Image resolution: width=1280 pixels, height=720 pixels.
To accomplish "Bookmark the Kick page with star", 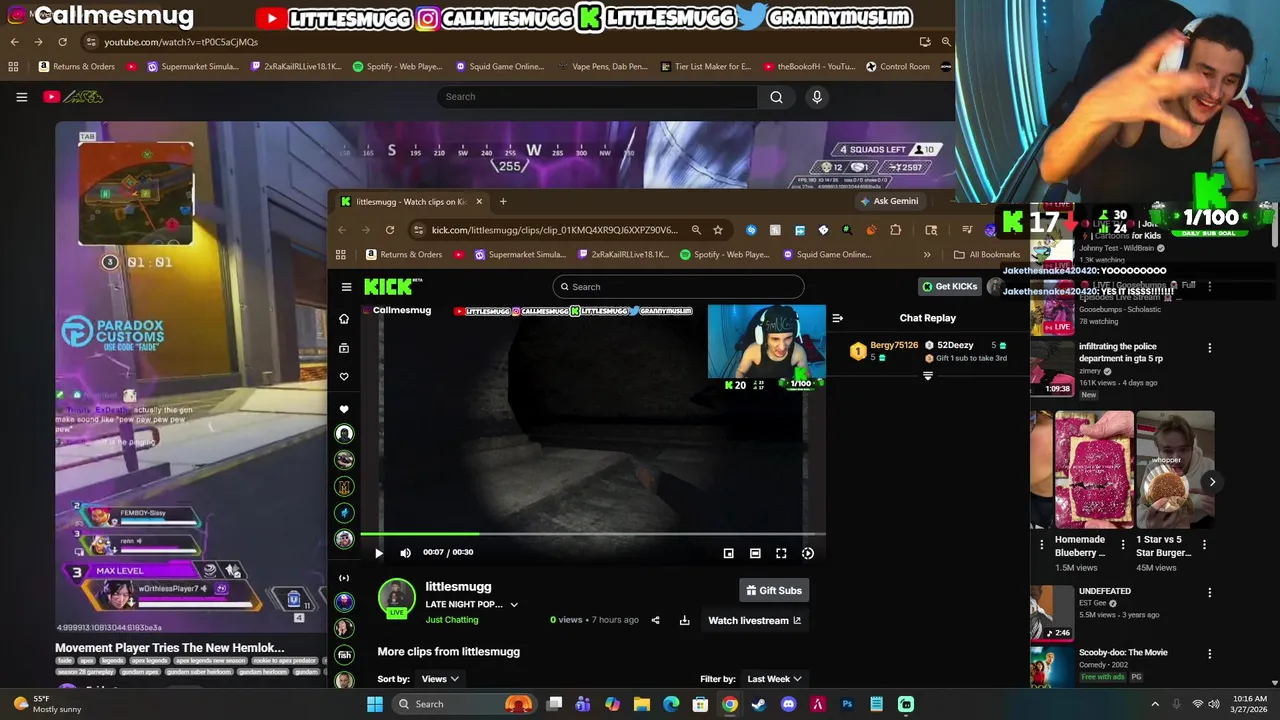I will [x=718, y=230].
